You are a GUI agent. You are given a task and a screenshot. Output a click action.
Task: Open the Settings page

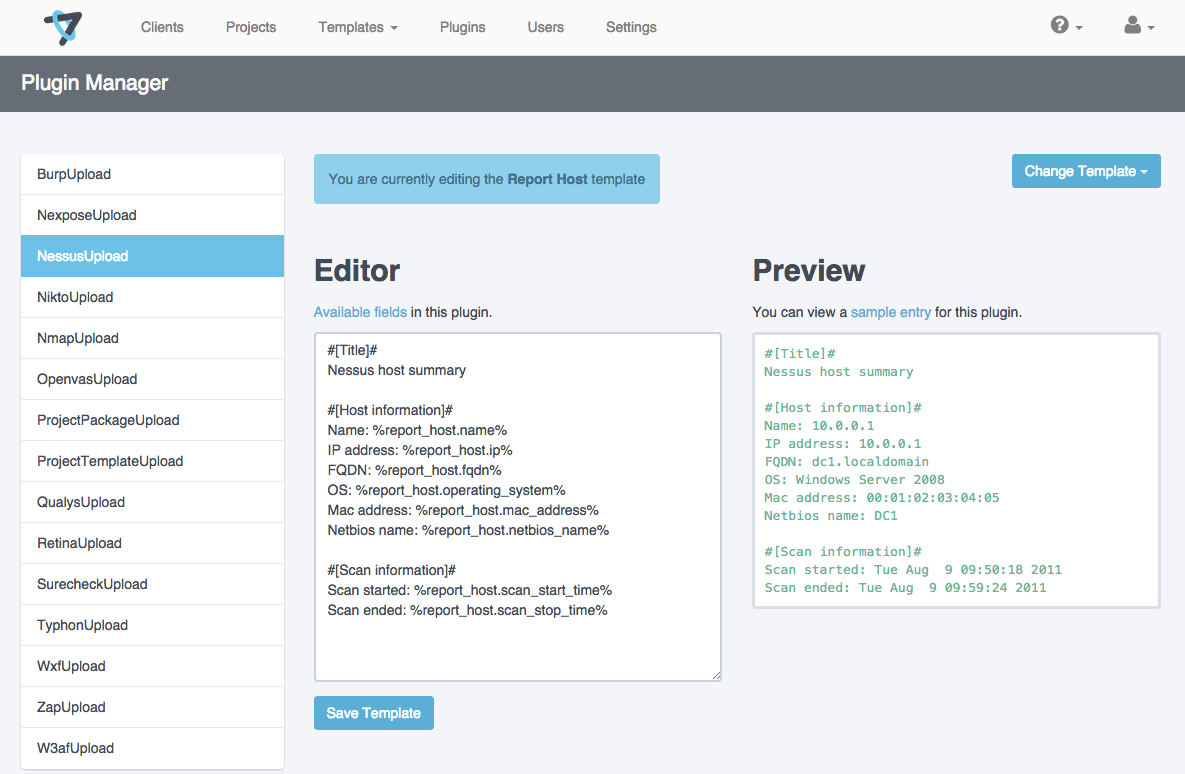tap(631, 27)
